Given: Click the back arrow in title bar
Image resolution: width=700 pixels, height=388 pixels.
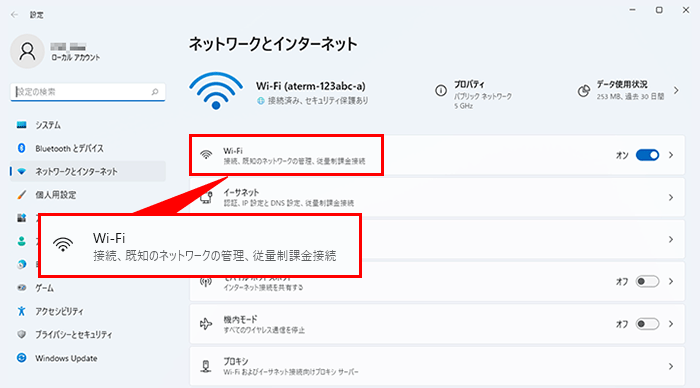Looking at the screenshot, I should (x=14, y=15).
